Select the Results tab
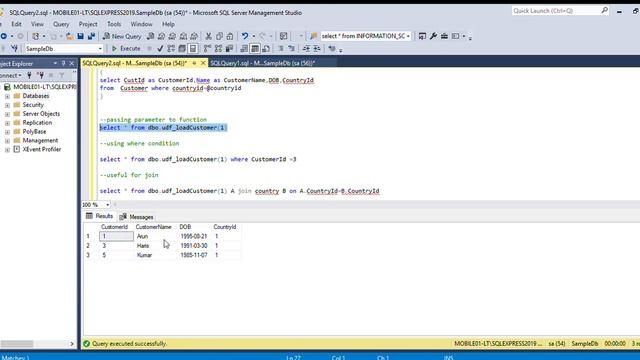Screen dimensions: 640x360 point(100,216)
